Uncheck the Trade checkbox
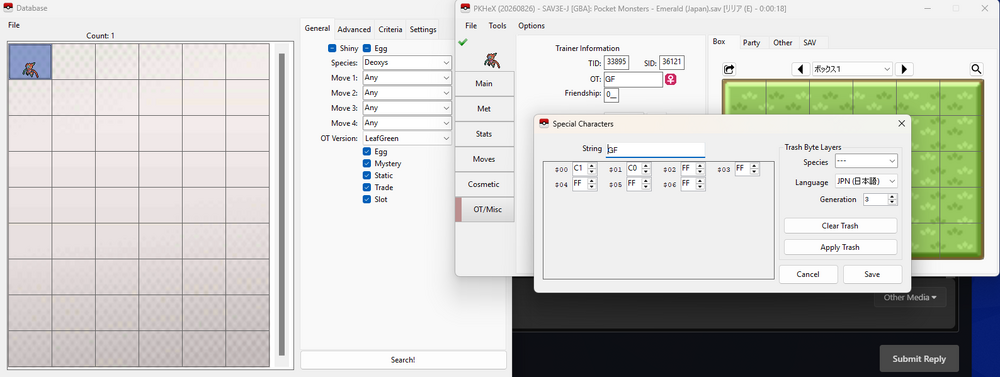The height and width of the screenshot is (377, 1000). (x=367, y=187)
